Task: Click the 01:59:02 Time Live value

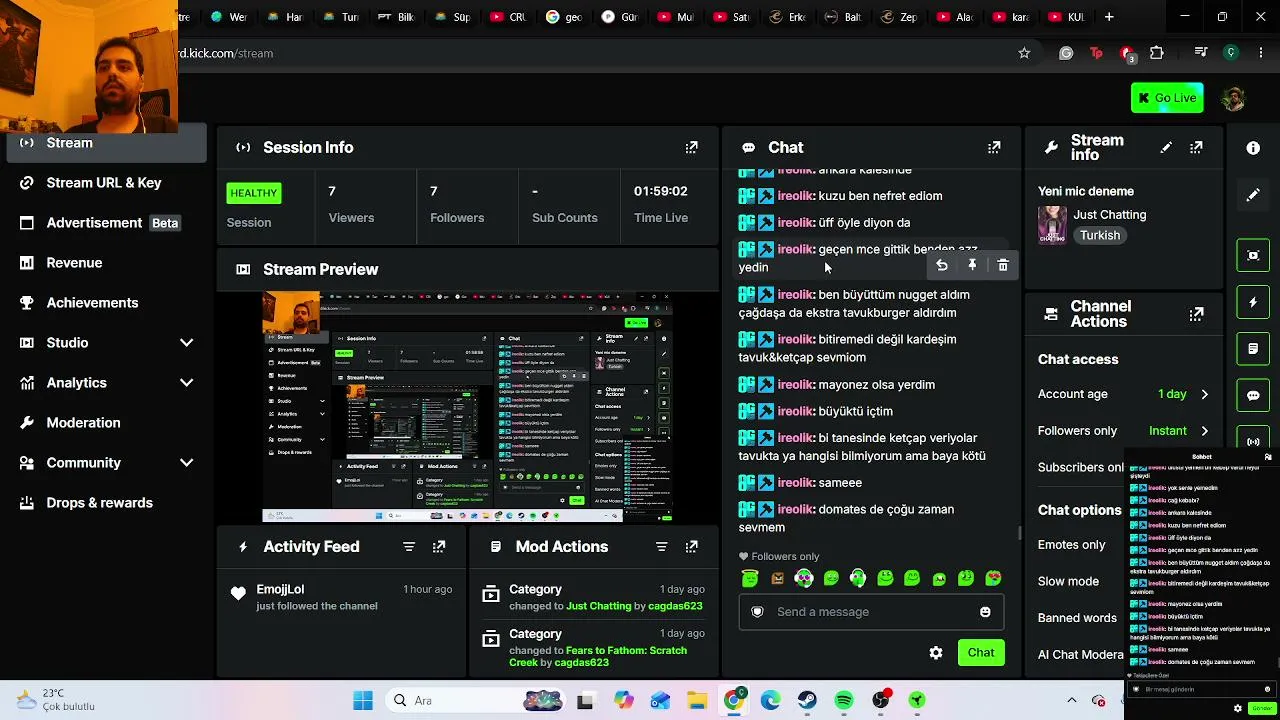Action: click(x=660, y=191)
